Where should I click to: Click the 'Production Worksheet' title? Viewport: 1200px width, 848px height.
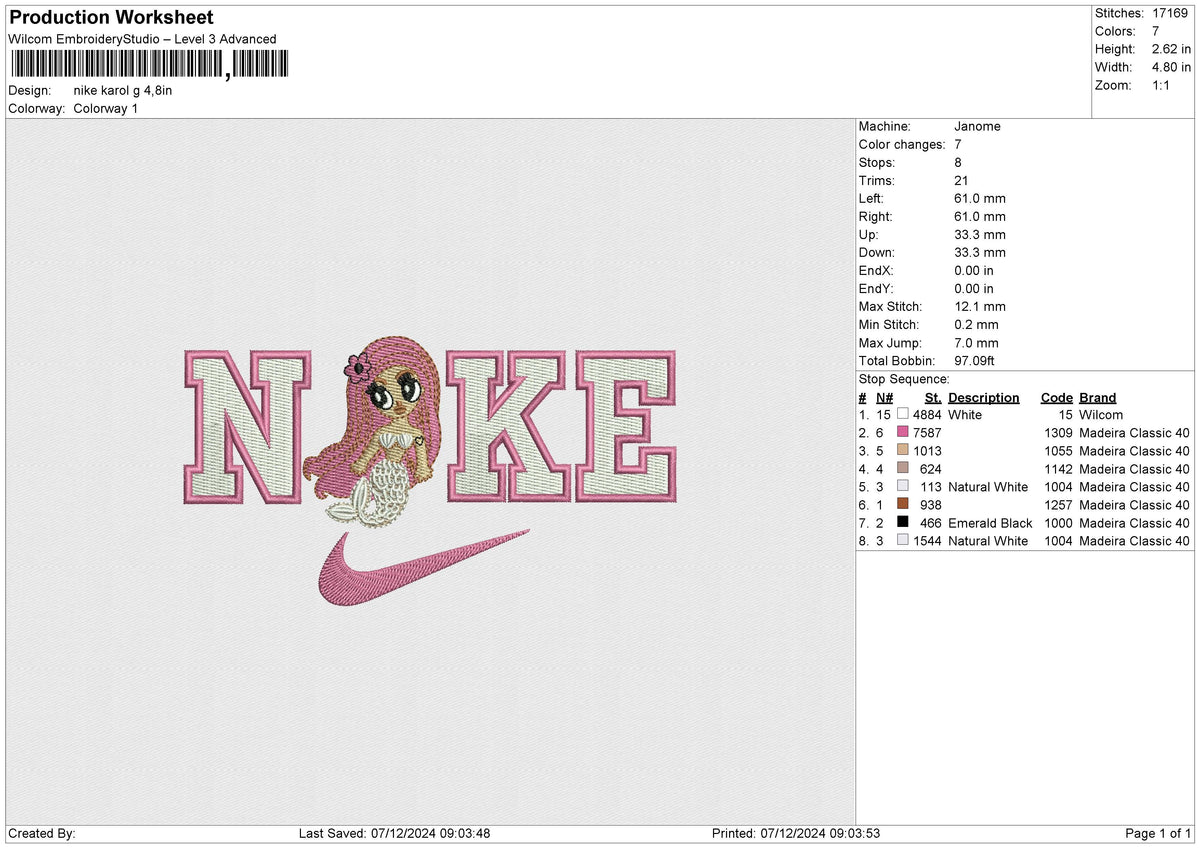point(110,18)
